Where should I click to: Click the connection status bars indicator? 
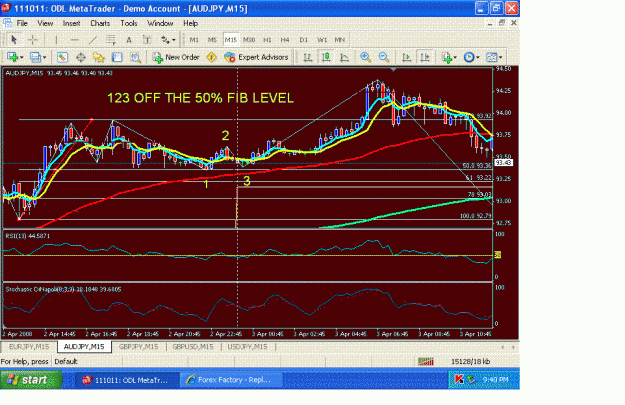(x=426, y=362)
